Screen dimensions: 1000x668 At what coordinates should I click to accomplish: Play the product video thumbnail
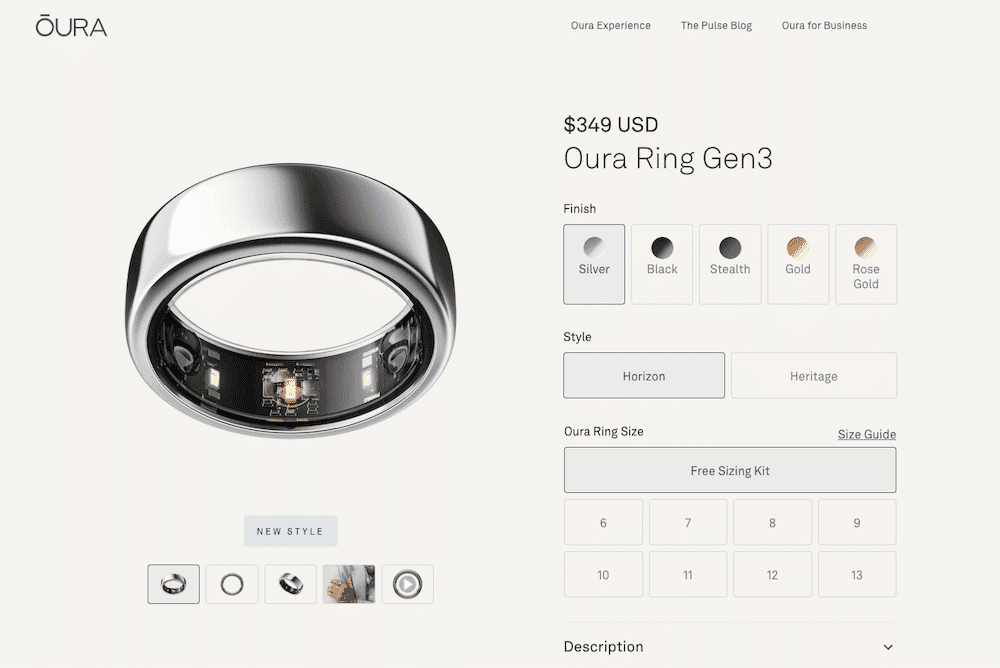pos(408,584)
